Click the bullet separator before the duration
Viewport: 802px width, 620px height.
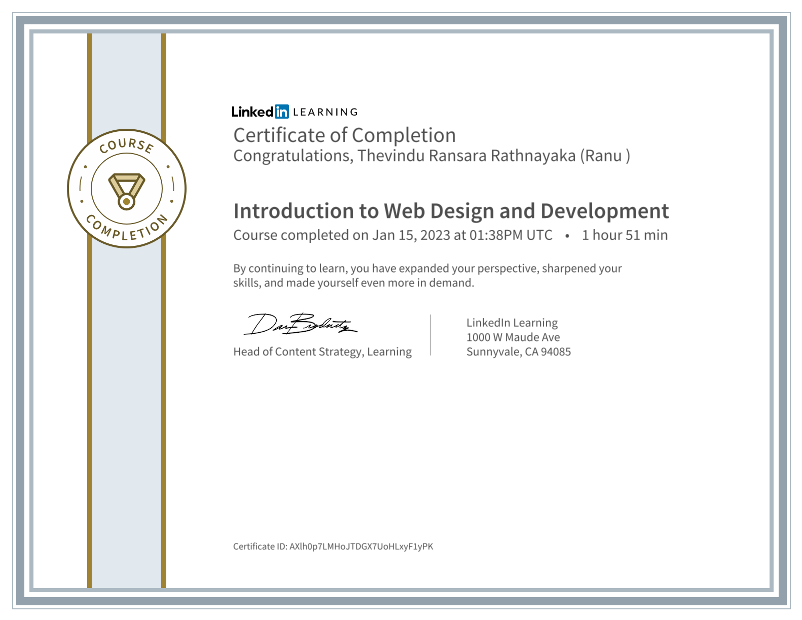pyautogui.click(x=567, y=236)
